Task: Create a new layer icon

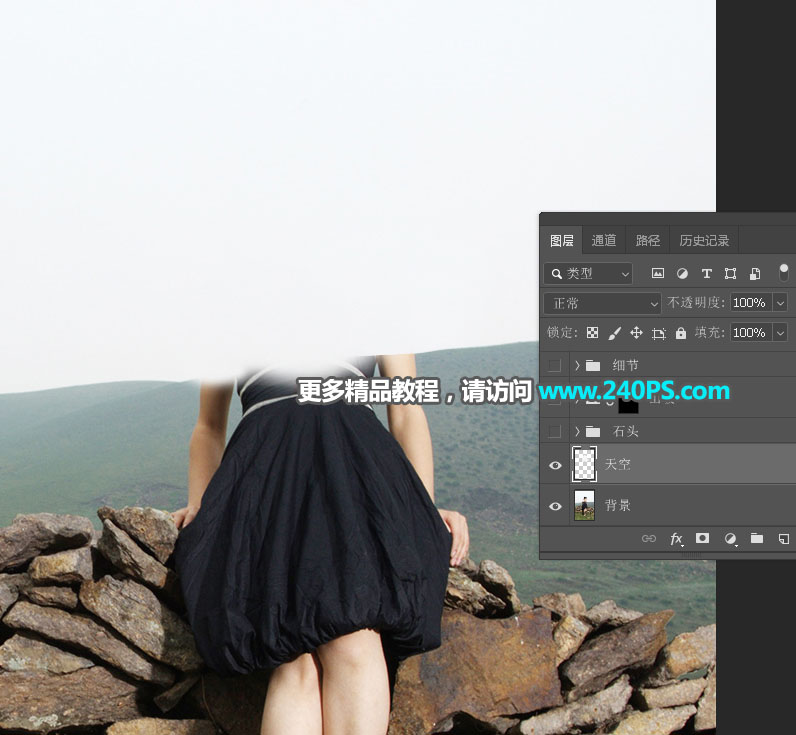Action: [783, 539]
